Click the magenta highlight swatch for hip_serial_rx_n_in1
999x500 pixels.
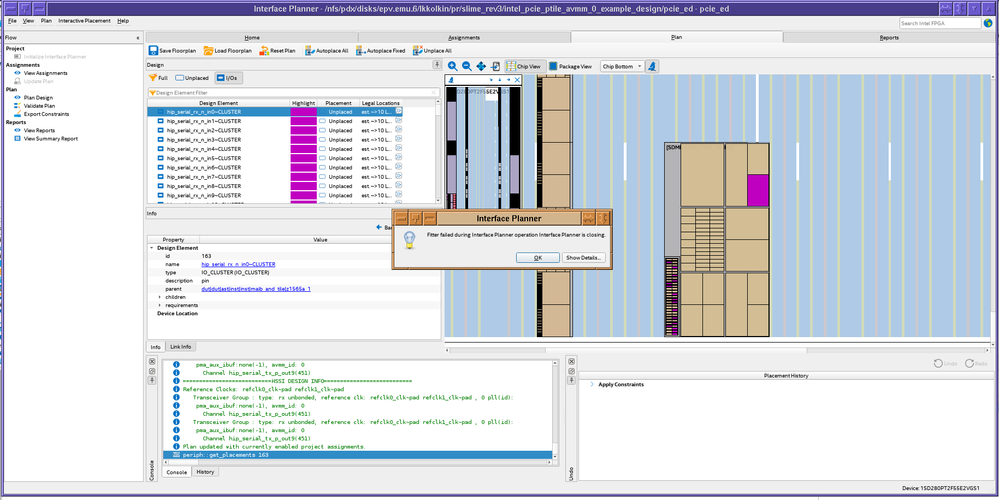(x=303, y=122)
